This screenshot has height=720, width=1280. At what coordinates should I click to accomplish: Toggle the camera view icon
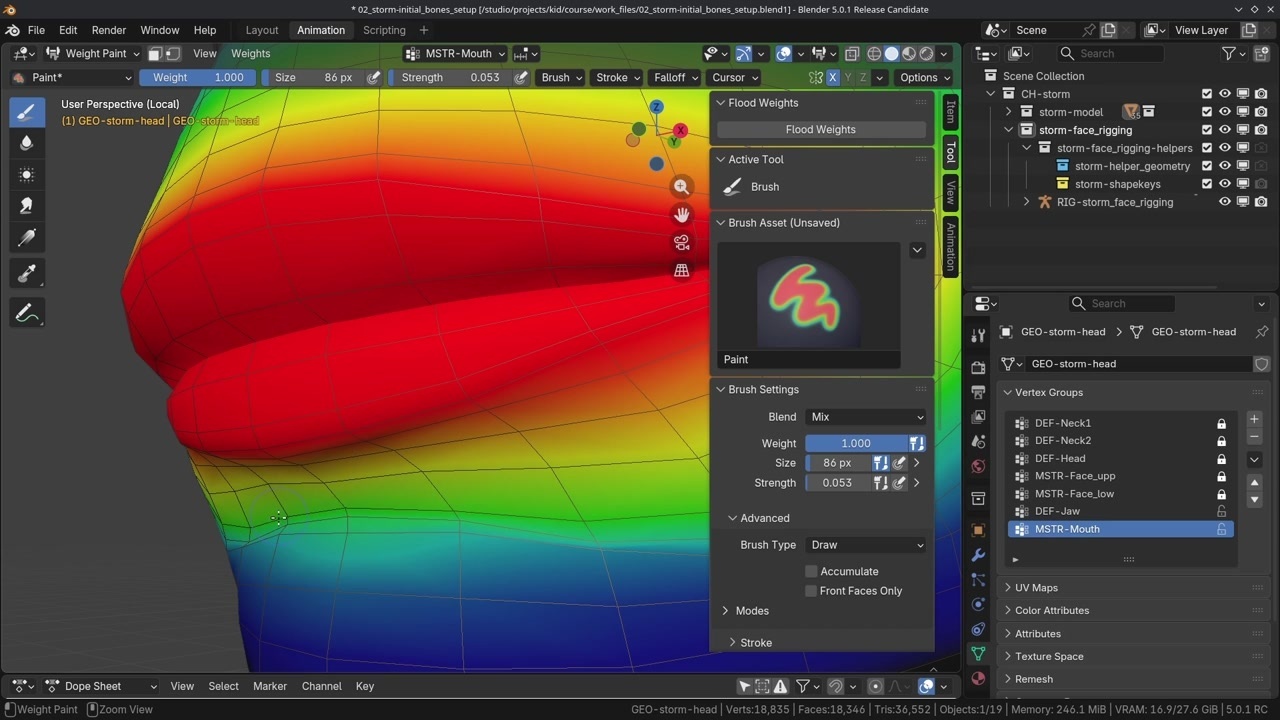[x=681, y=243]
